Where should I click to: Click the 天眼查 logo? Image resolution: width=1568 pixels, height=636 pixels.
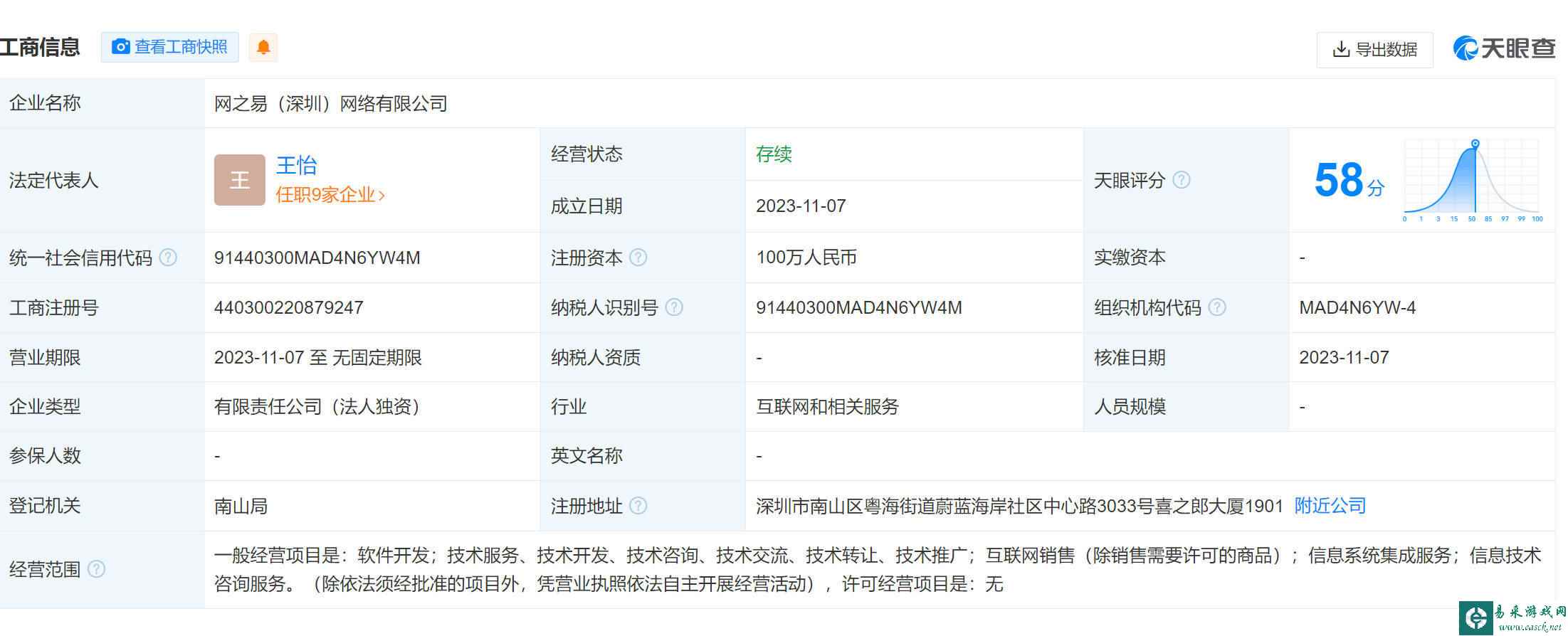(x=1504, y=48)
